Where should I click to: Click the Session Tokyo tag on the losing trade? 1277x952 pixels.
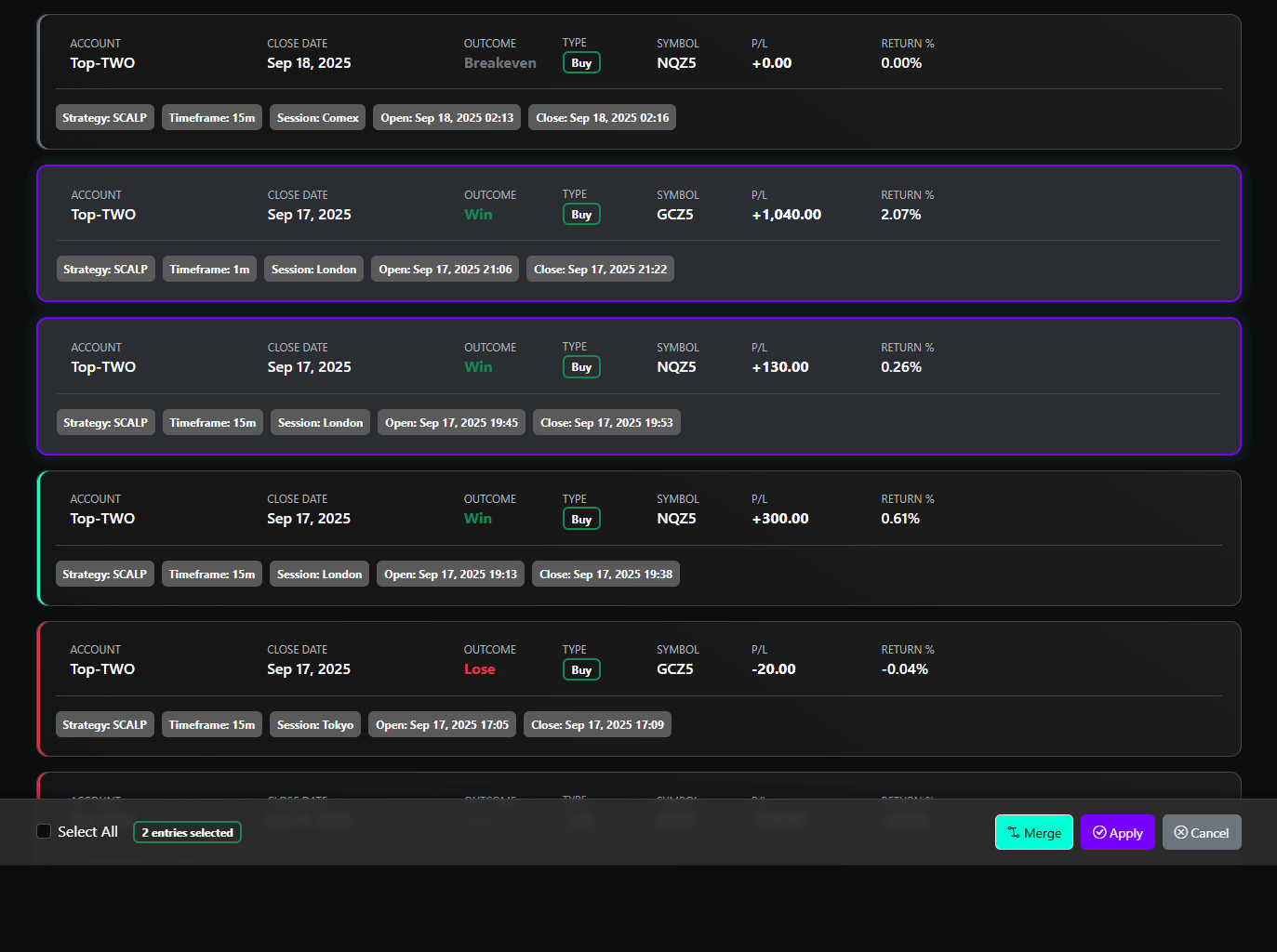click(314, 724)
